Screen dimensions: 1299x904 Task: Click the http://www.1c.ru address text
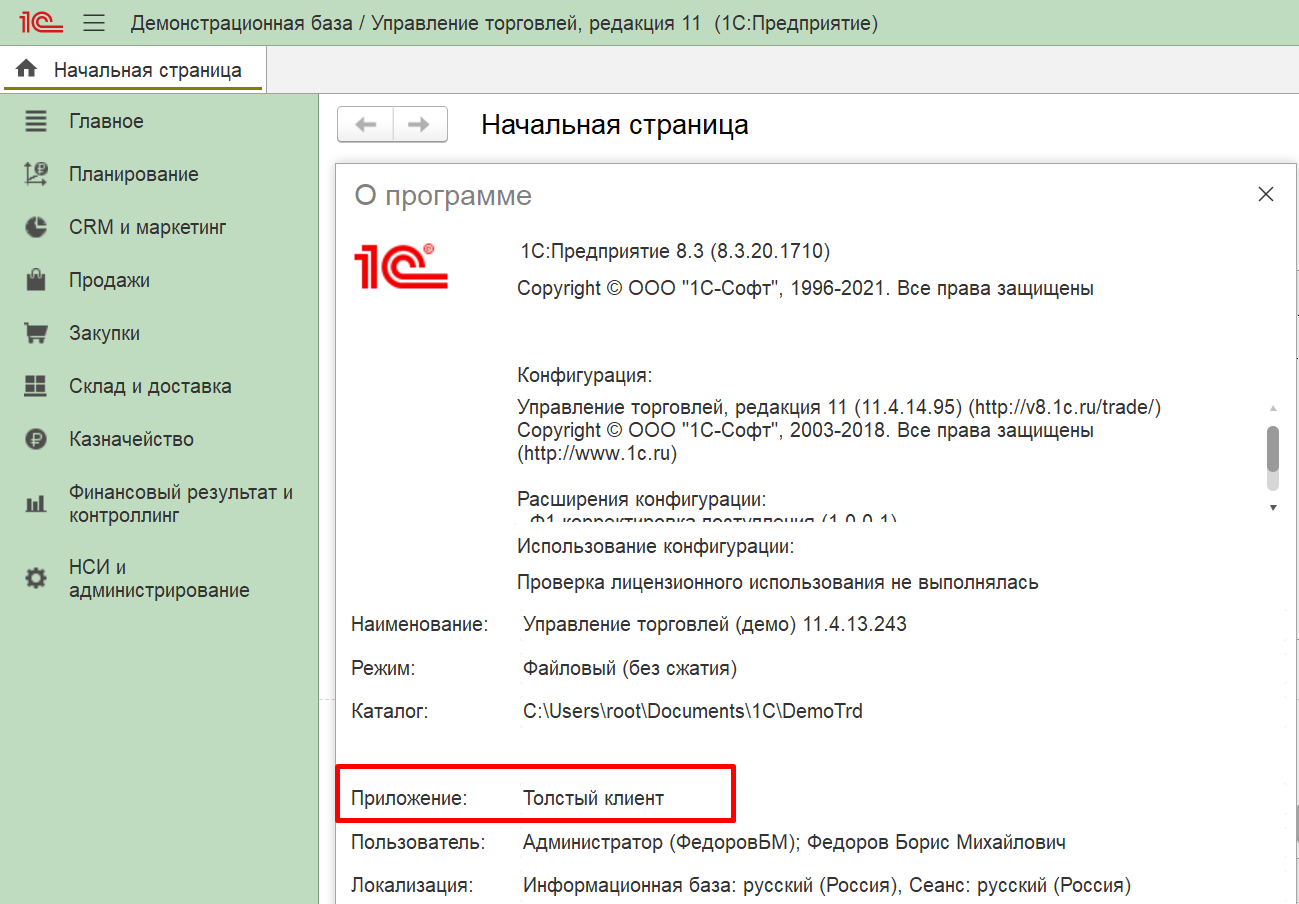pyautogui.click(x=597, y=453)
